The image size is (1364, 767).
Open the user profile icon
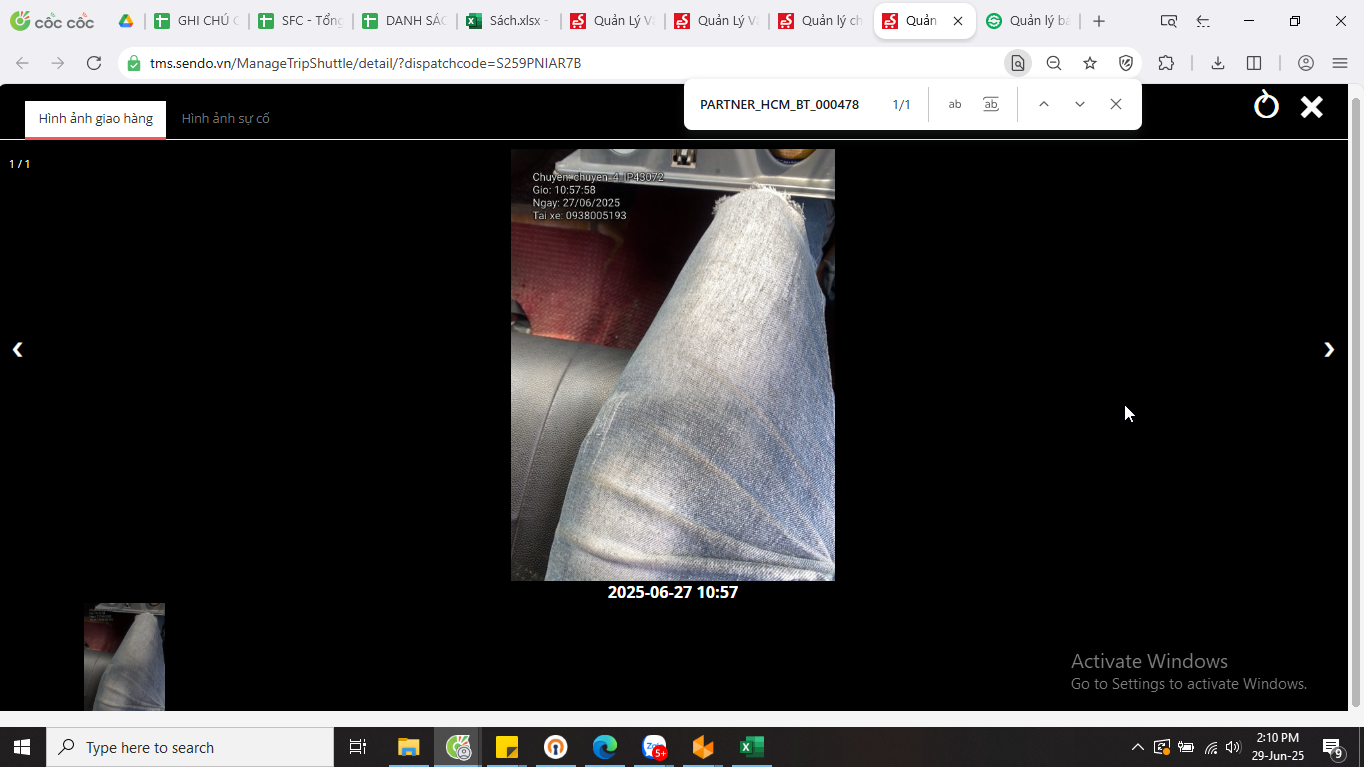click(1306, 63)
